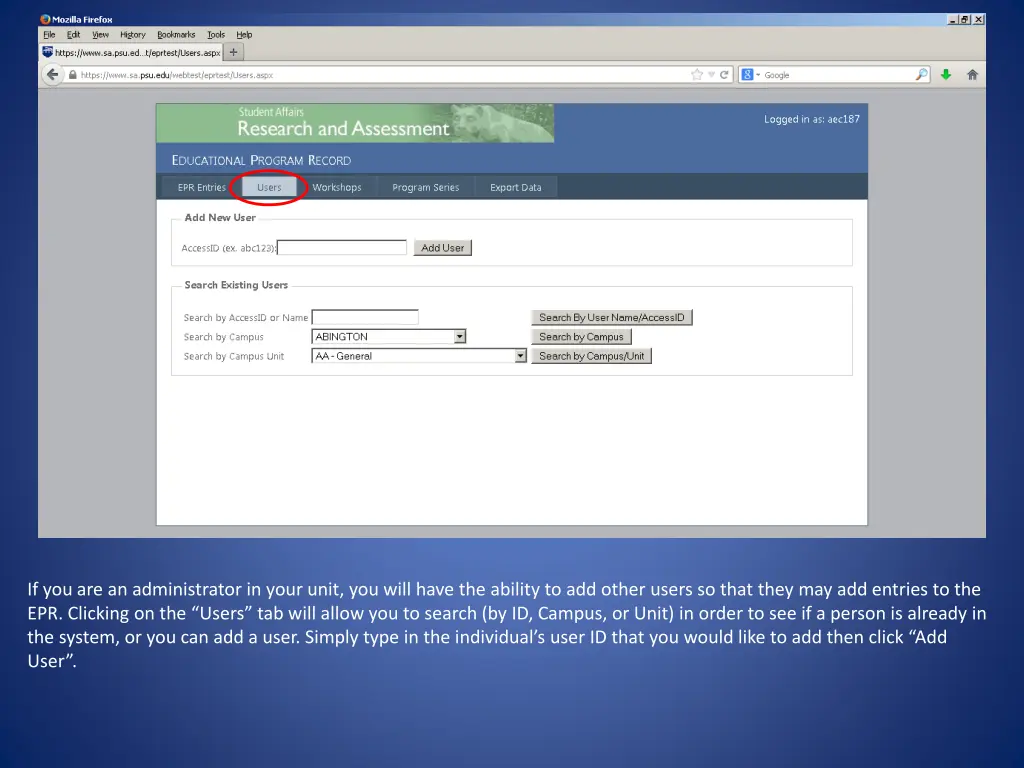The image size is (1024, 768).
Task: Minimize the Firefox window
Action: click(953, 20)
